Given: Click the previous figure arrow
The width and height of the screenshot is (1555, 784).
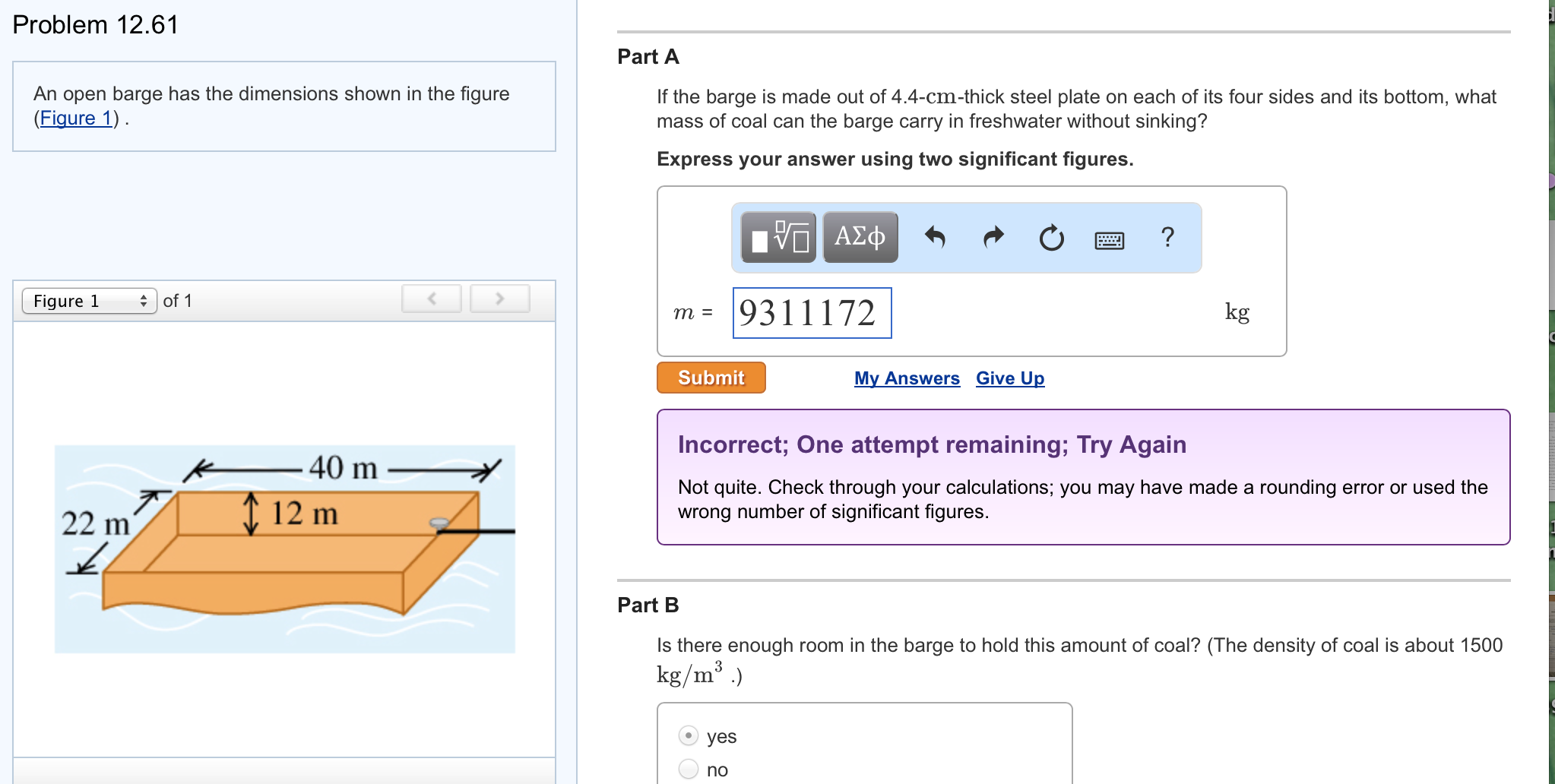Looking at the screenshot, I should (x=431, y=298).
